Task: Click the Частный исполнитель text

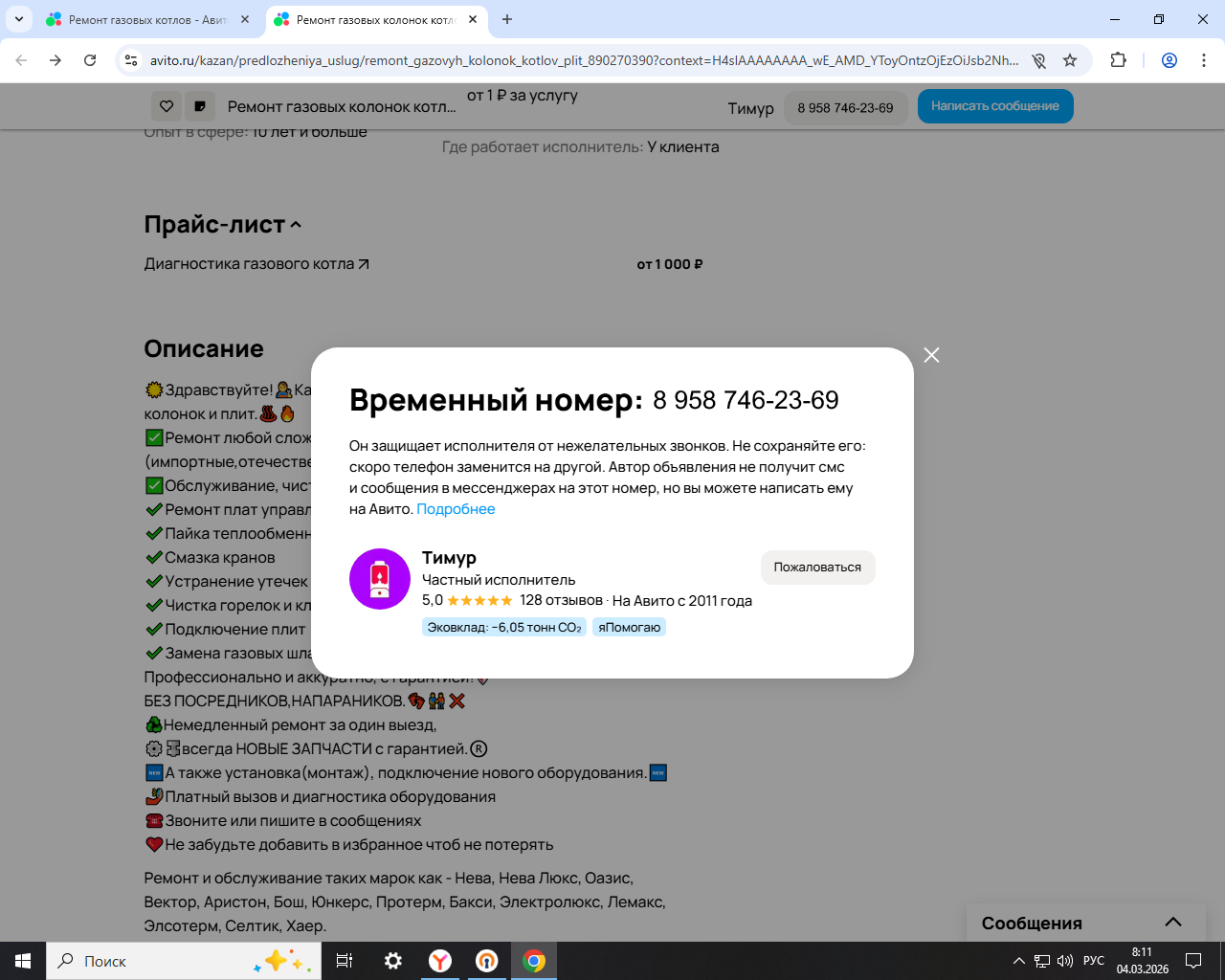Action: coord(499,580)
